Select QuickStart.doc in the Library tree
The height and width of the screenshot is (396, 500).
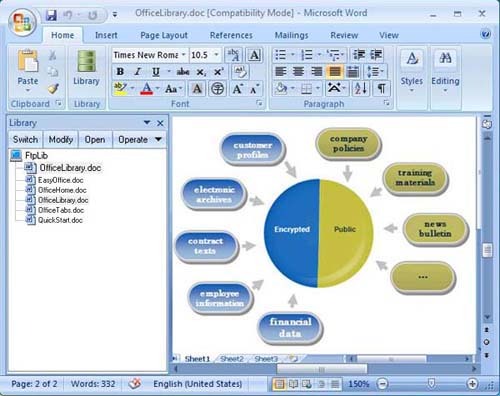pos(60,220)
